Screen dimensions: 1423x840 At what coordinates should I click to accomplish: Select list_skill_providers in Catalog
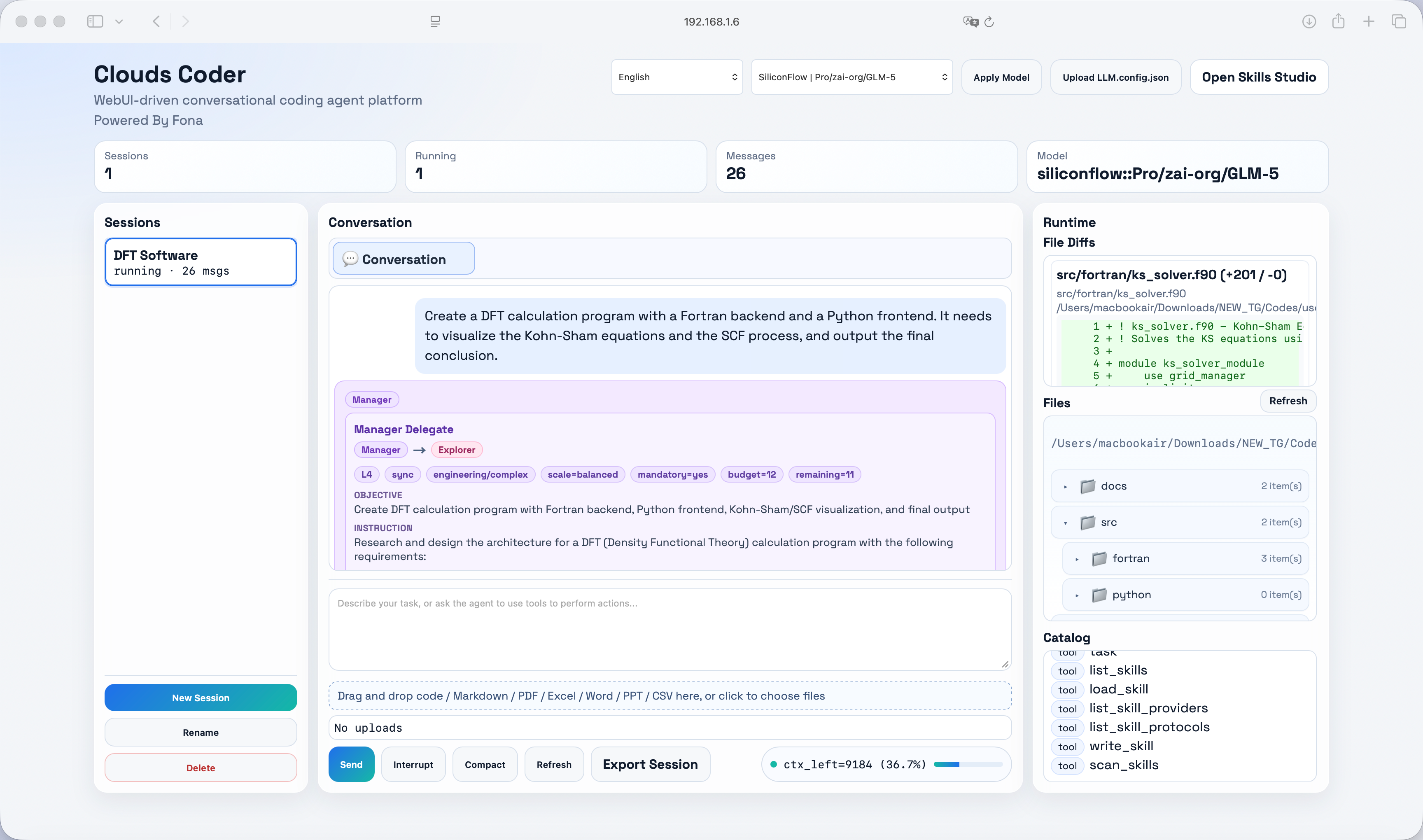[1148, 708]
